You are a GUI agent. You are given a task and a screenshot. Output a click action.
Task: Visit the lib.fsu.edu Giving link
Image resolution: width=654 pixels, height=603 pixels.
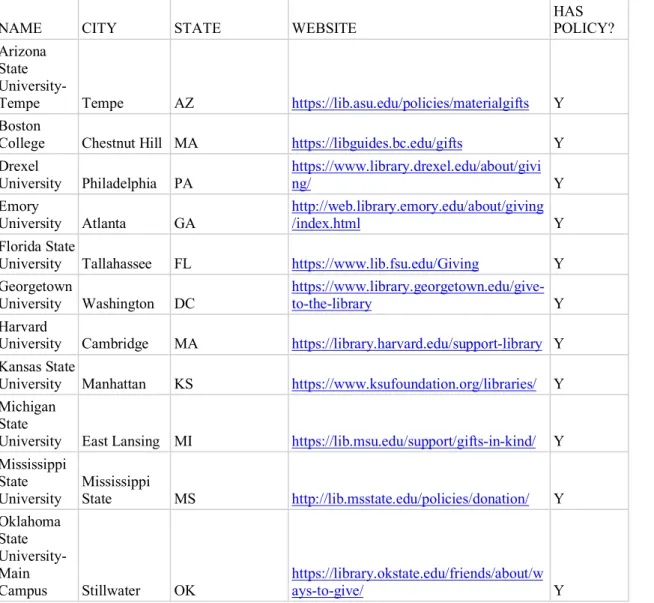[x=385, y=264]
